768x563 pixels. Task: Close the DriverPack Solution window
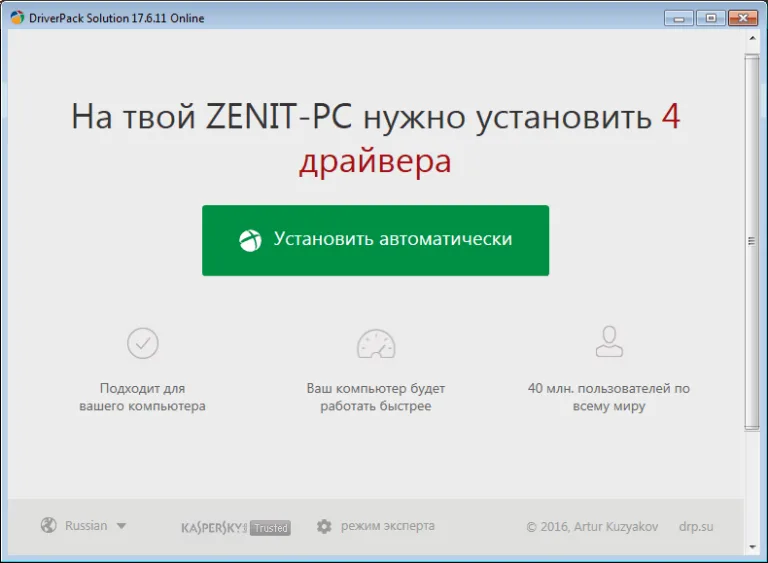(743, 18)
